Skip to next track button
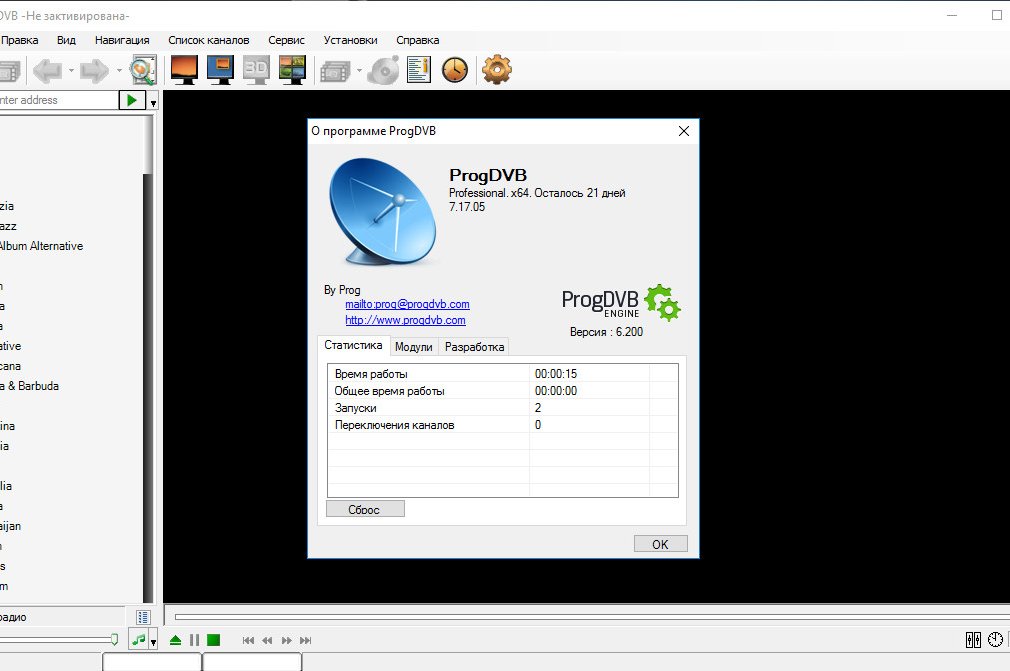The width and height of the screenshot is (1010, 671). 306,640
